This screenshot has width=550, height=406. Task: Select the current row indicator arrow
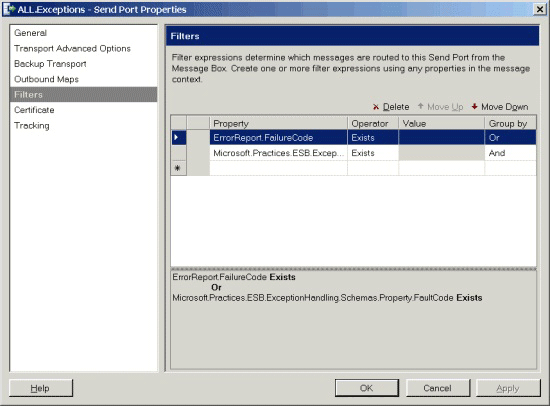tap(176, 138)
